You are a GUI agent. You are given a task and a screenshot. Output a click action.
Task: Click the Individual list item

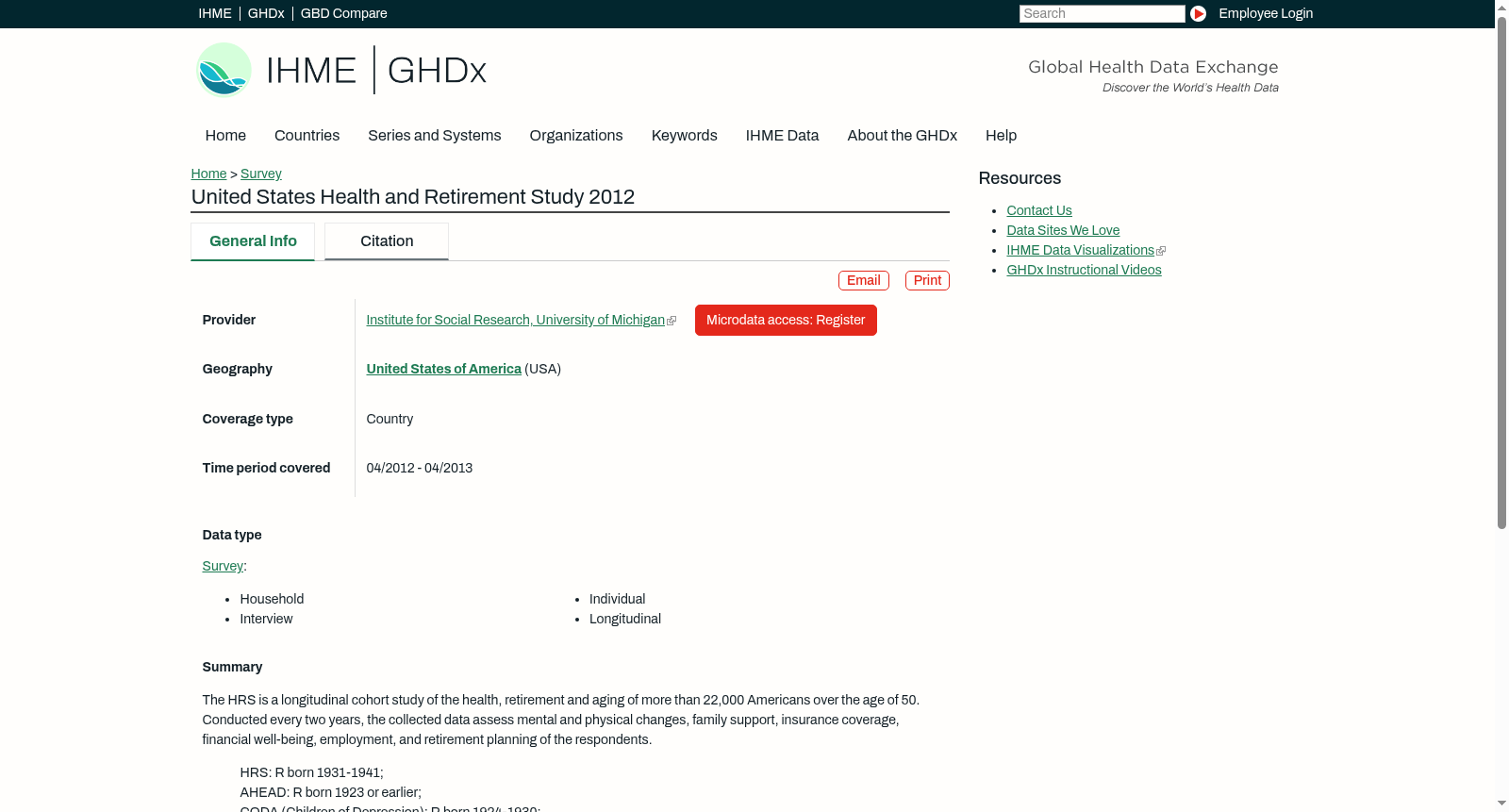618,599
